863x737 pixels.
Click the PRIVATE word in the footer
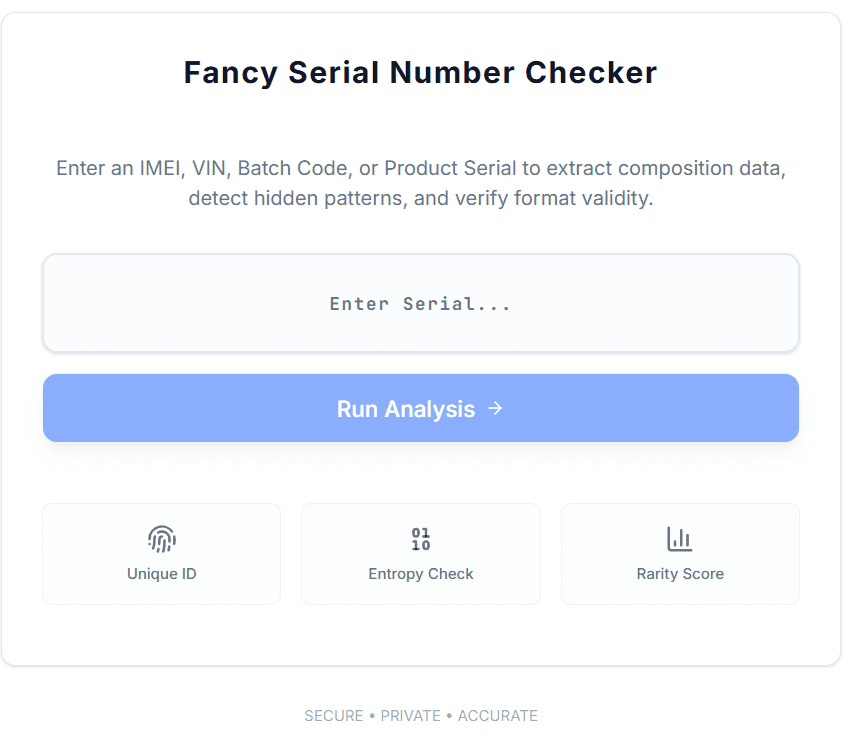click(410, 715)
